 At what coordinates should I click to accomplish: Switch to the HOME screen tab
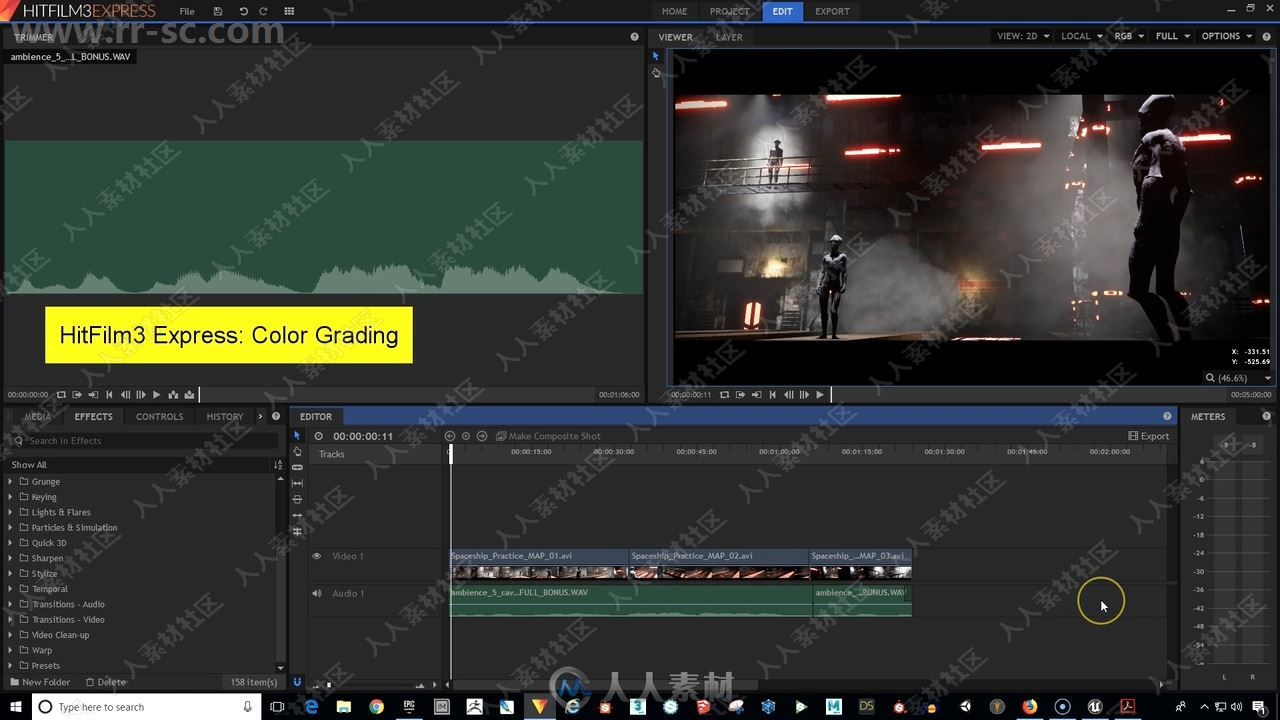tap(674, 11)
